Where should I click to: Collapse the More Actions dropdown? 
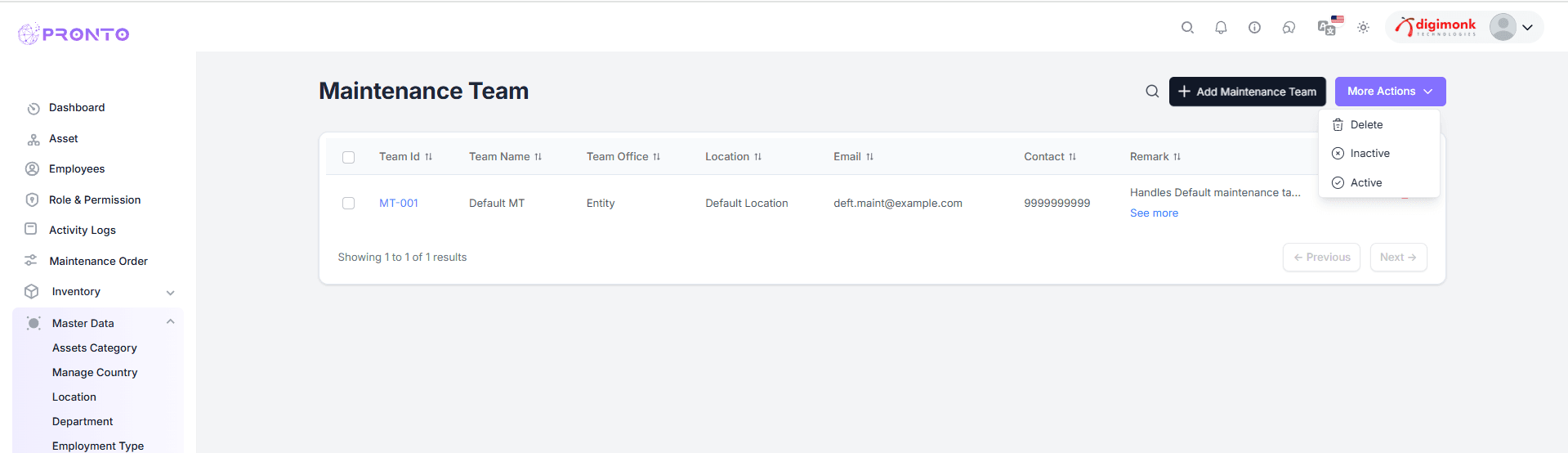1389,92
